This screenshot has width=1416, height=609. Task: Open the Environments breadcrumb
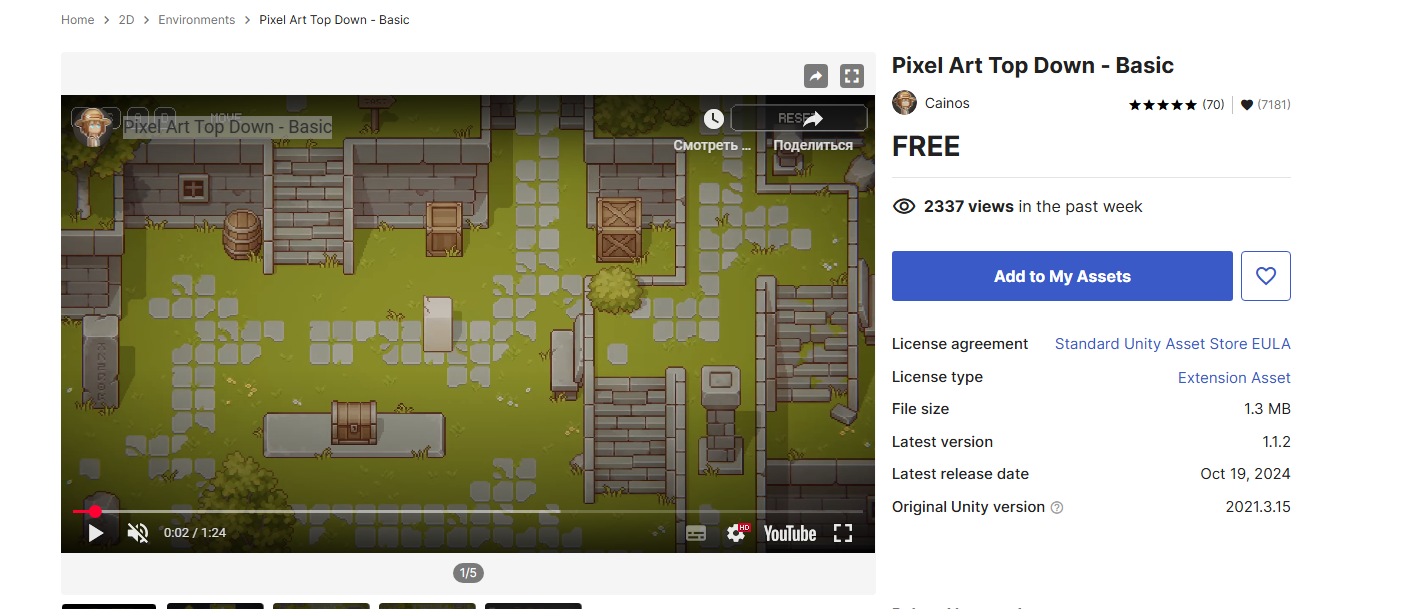197,20
